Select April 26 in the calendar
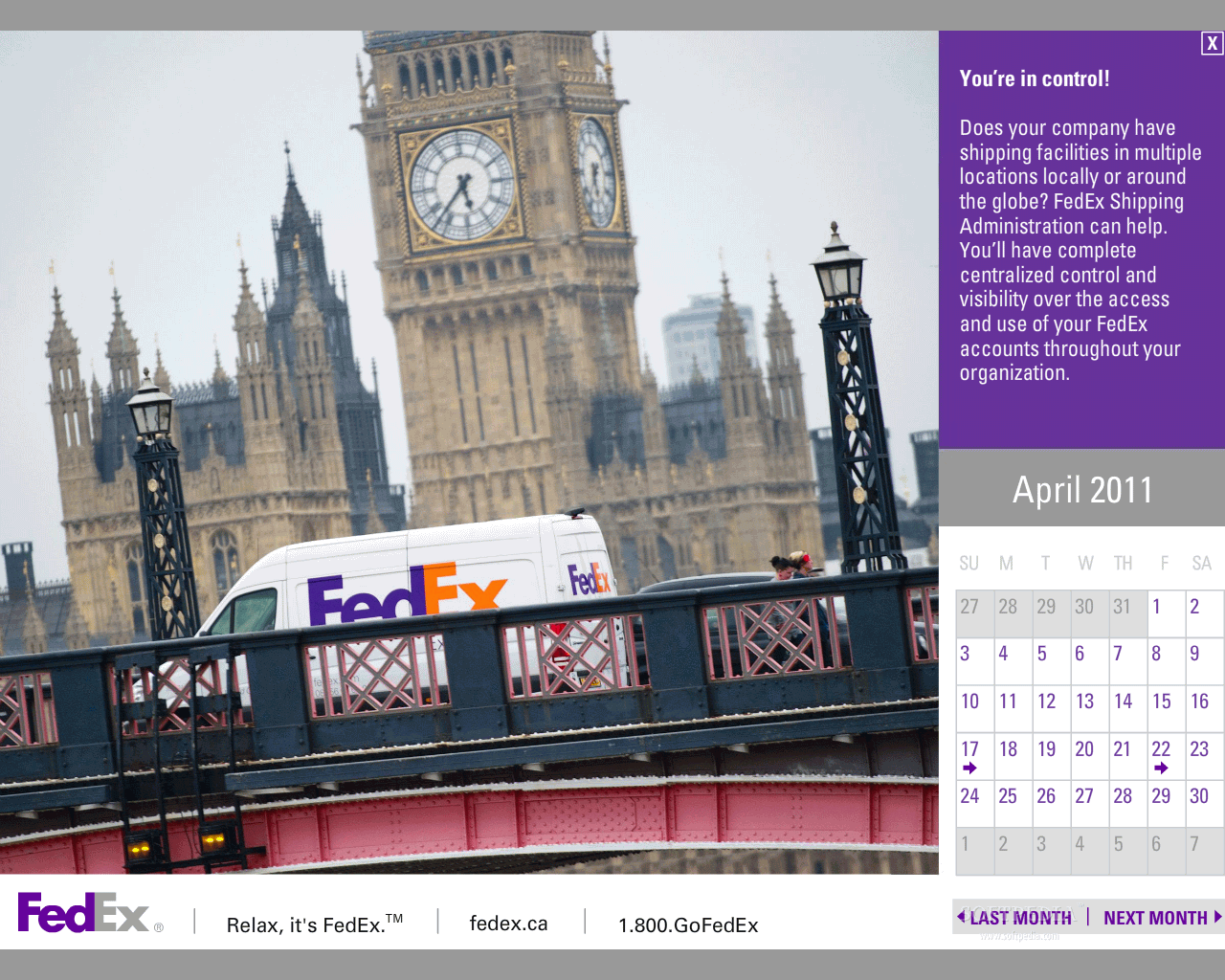The image size is (1225, 980). point(1052,803)
